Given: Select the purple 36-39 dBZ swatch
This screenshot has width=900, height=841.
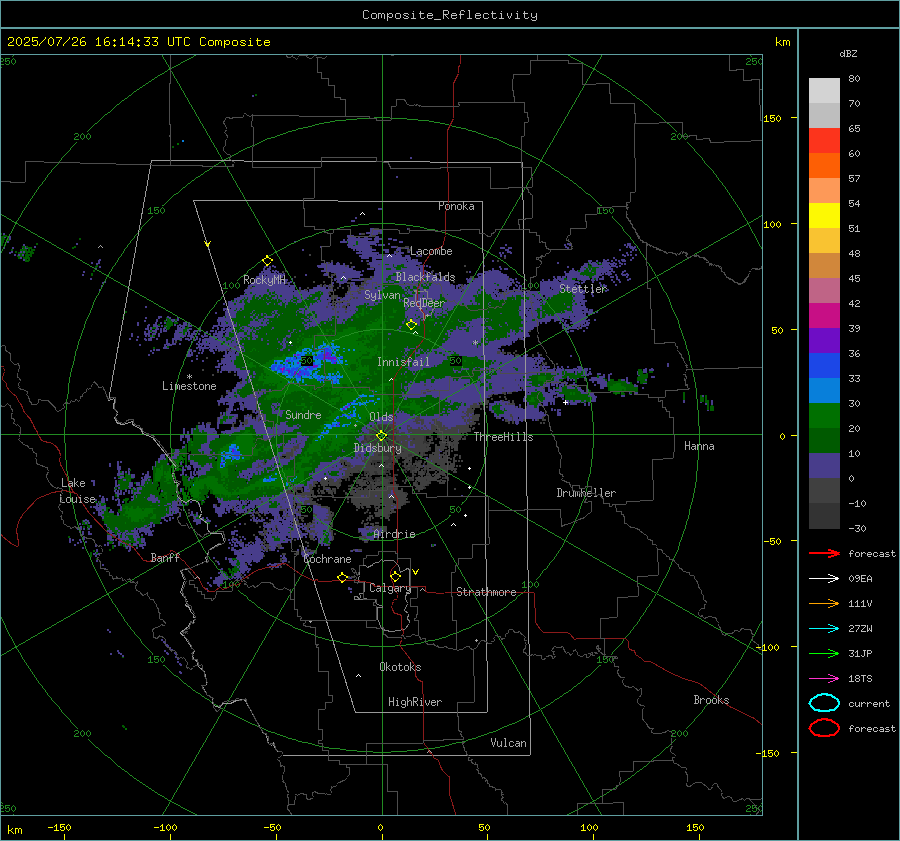Looking at the screenshot, I should click(x=824, y=341).
